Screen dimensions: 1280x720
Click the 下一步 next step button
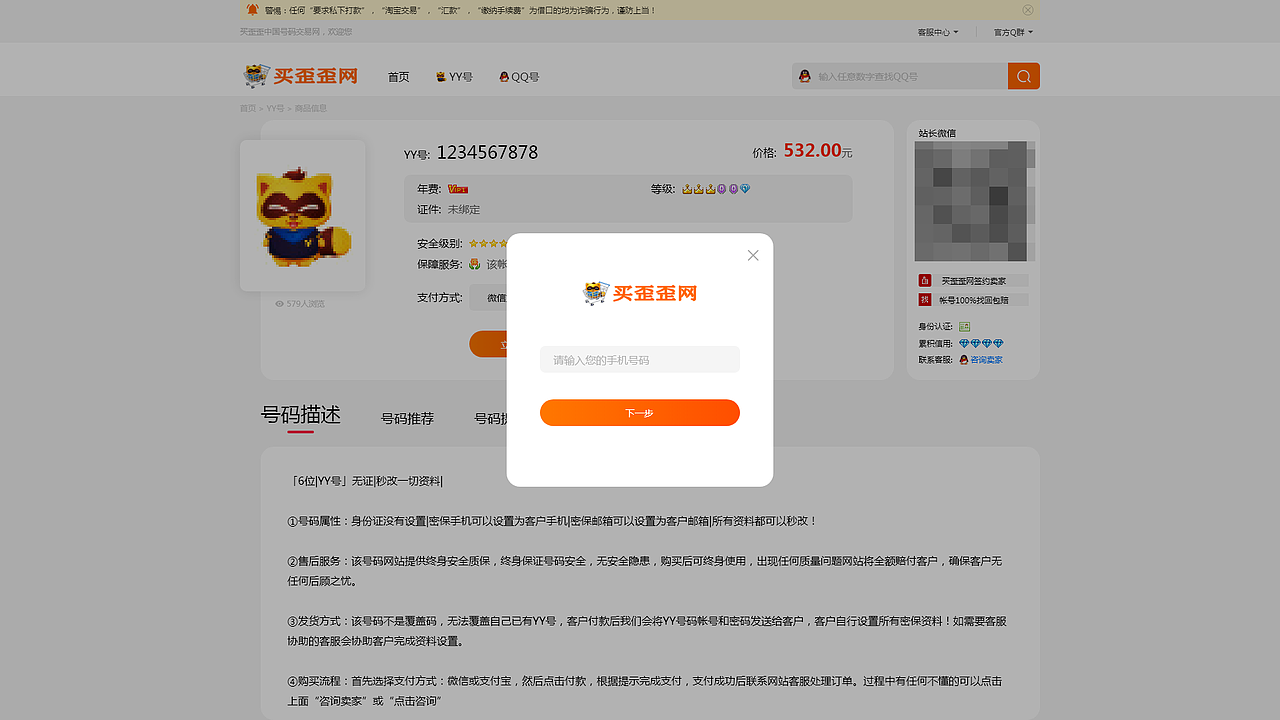(640, 413)
